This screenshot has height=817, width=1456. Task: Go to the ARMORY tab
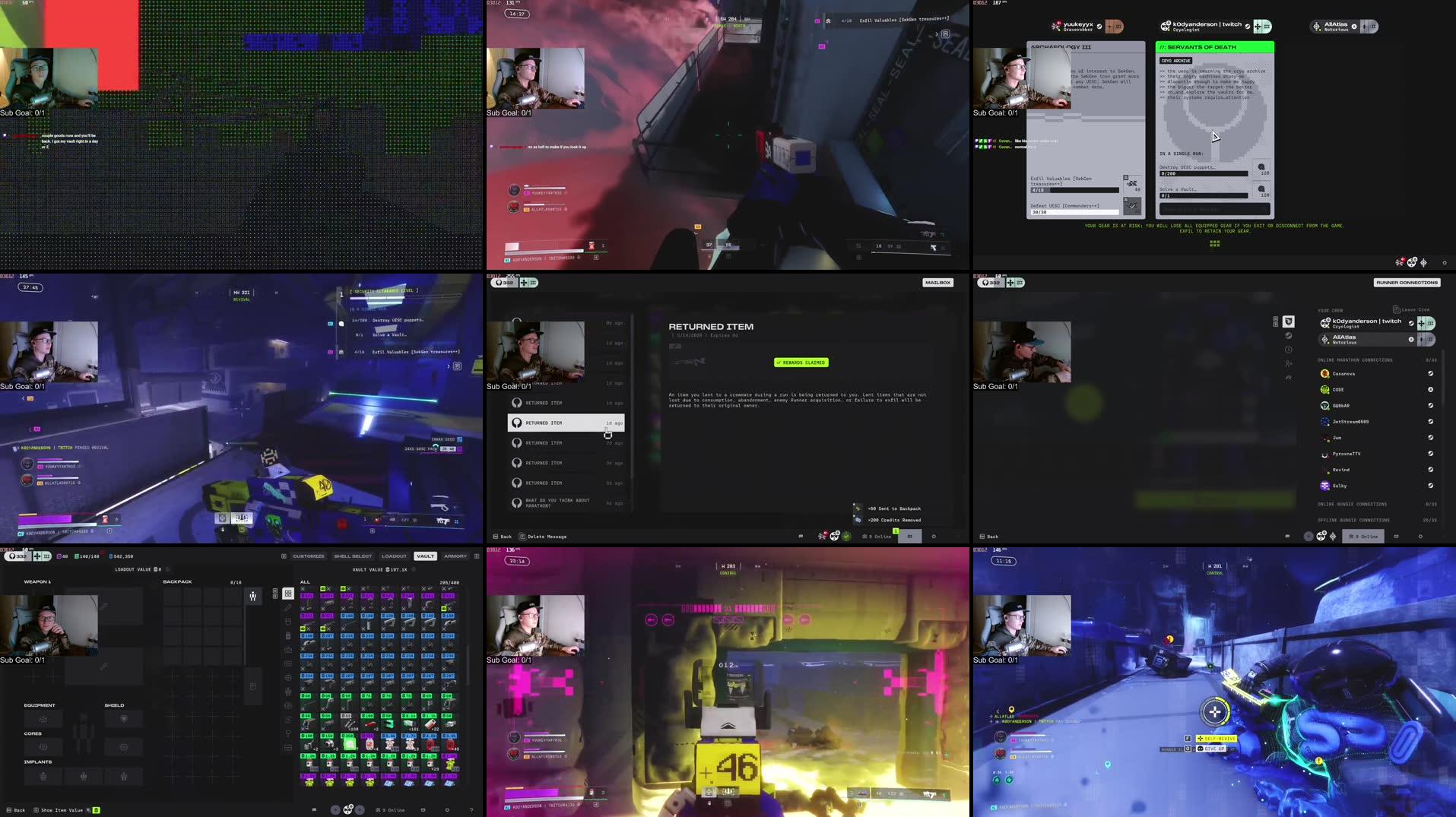click(455, 556)
